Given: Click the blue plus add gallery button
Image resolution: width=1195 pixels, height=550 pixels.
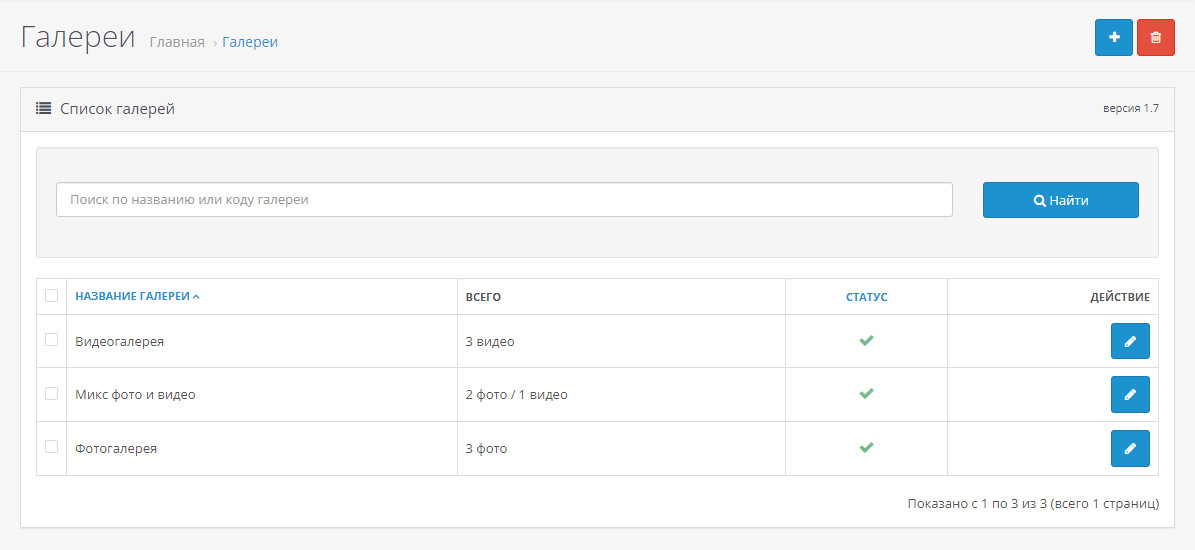Looking at the screenshot, I should [x=1114, y=38].
